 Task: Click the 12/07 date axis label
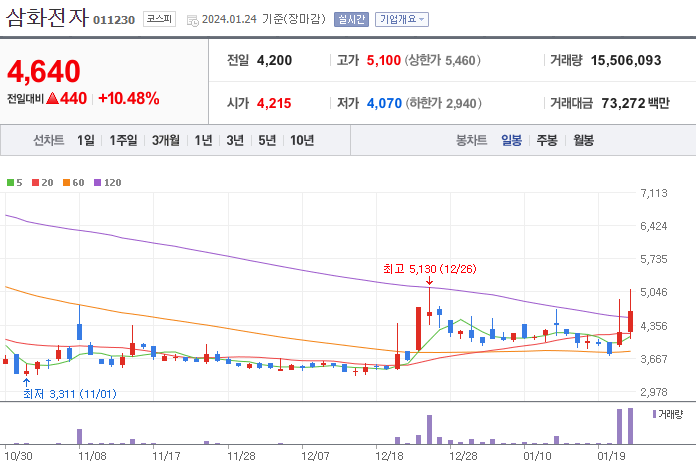(x=315, y=456)
